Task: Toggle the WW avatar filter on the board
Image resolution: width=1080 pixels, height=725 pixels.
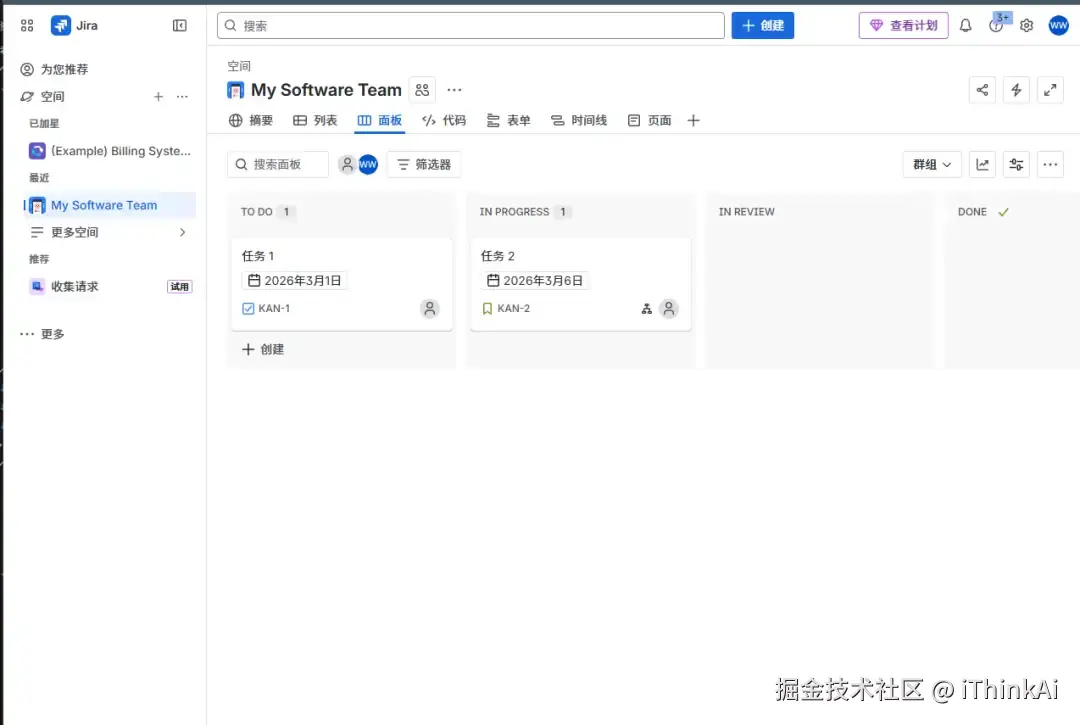Action: click(368, 165)
